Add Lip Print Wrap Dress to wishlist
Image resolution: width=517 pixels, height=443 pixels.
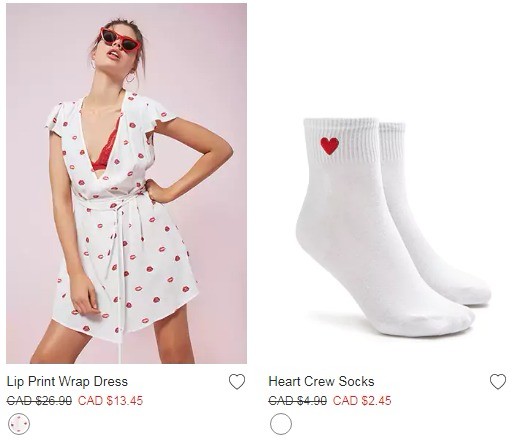pos(237,382)
